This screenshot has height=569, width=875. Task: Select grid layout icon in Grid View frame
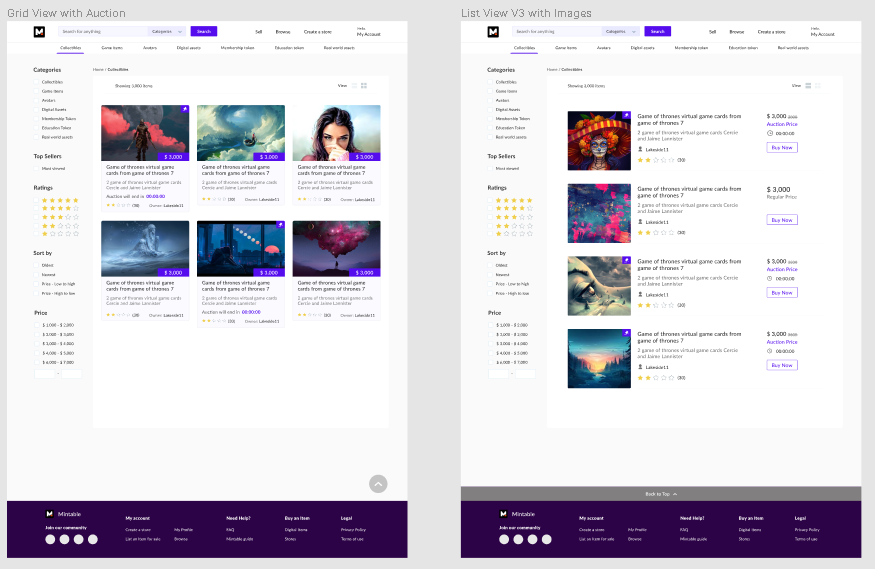pos(364,85)
